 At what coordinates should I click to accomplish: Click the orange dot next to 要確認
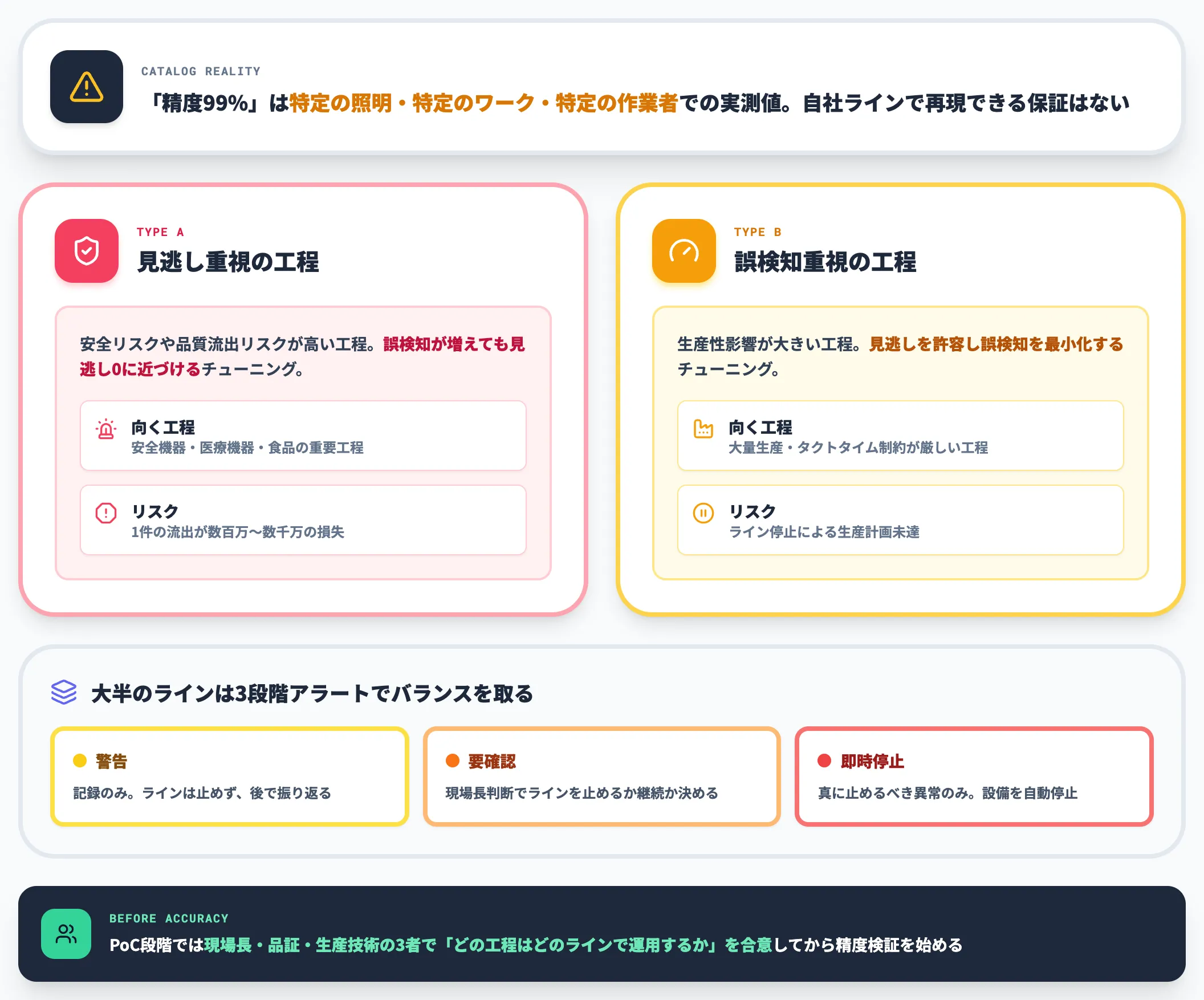[453, 761]
